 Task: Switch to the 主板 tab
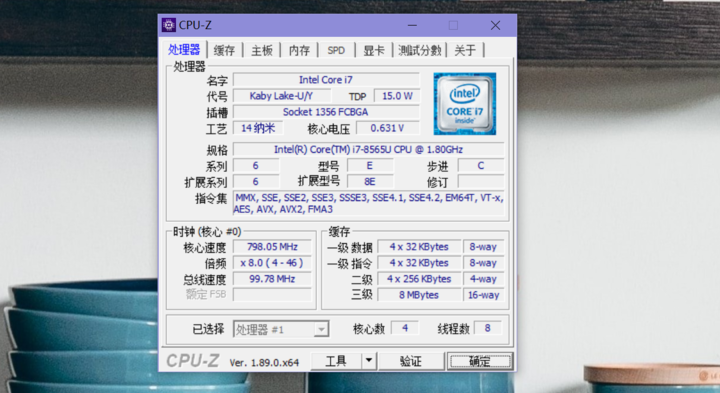(x=262, y=50)
